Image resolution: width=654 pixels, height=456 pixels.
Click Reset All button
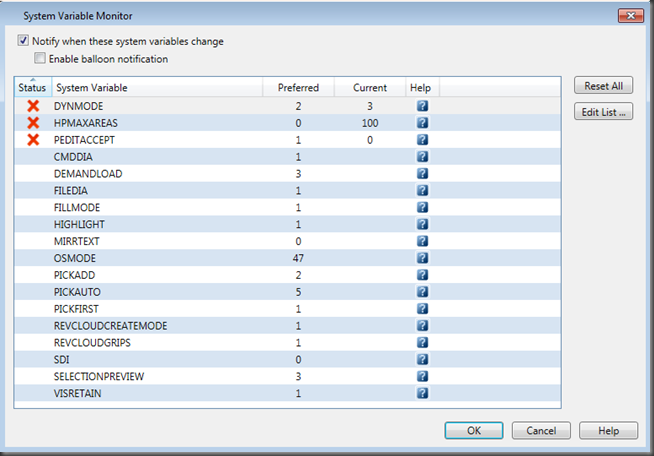click(603, 86)
